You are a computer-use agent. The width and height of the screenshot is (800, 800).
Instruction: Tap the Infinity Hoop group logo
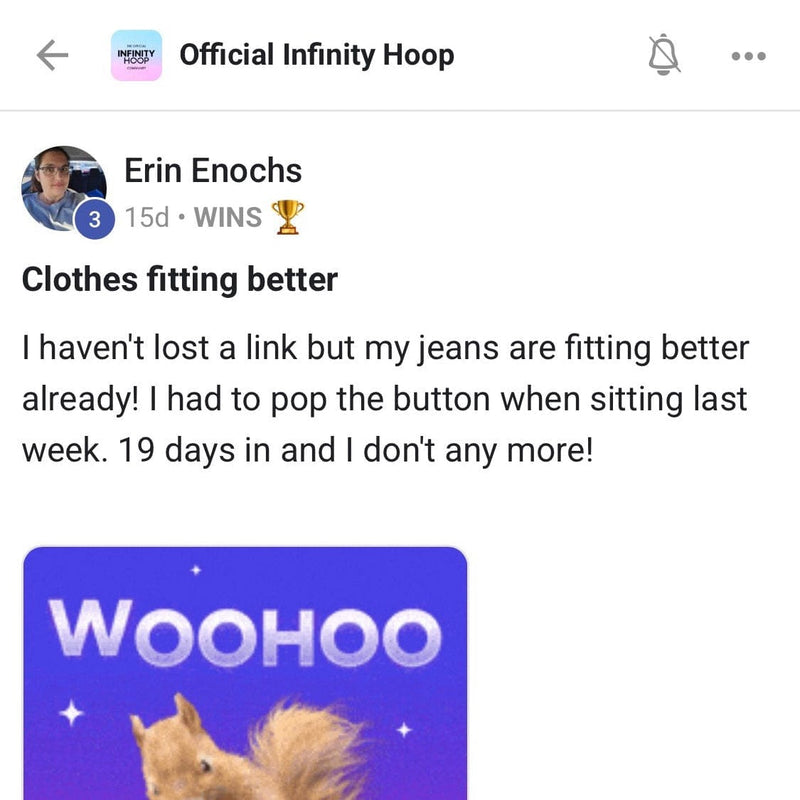[x=136, y=56]
